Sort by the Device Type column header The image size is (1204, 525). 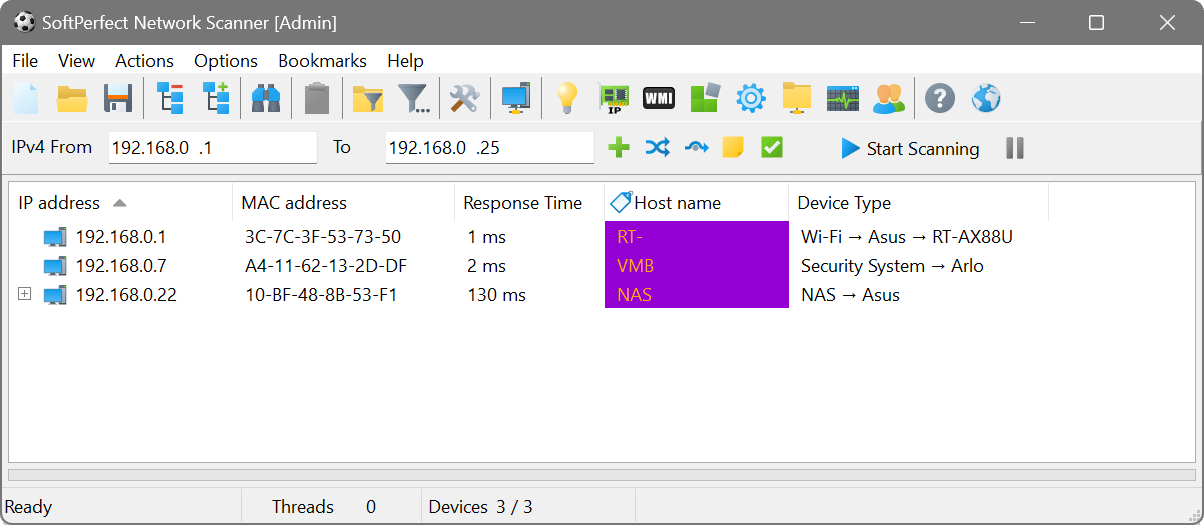point(918,203)
